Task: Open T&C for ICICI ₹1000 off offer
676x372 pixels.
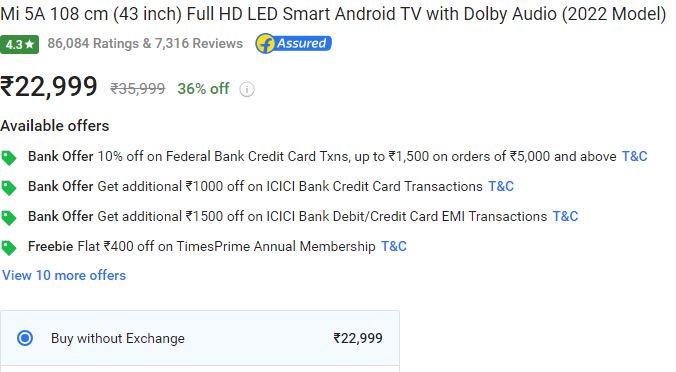Action: [x=501, y=186]
